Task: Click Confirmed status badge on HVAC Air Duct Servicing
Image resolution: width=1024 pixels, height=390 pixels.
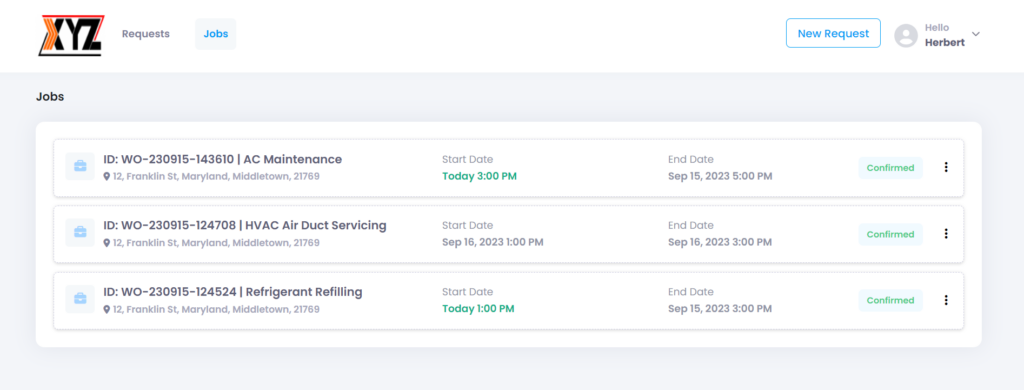Action: pos(890,235)
